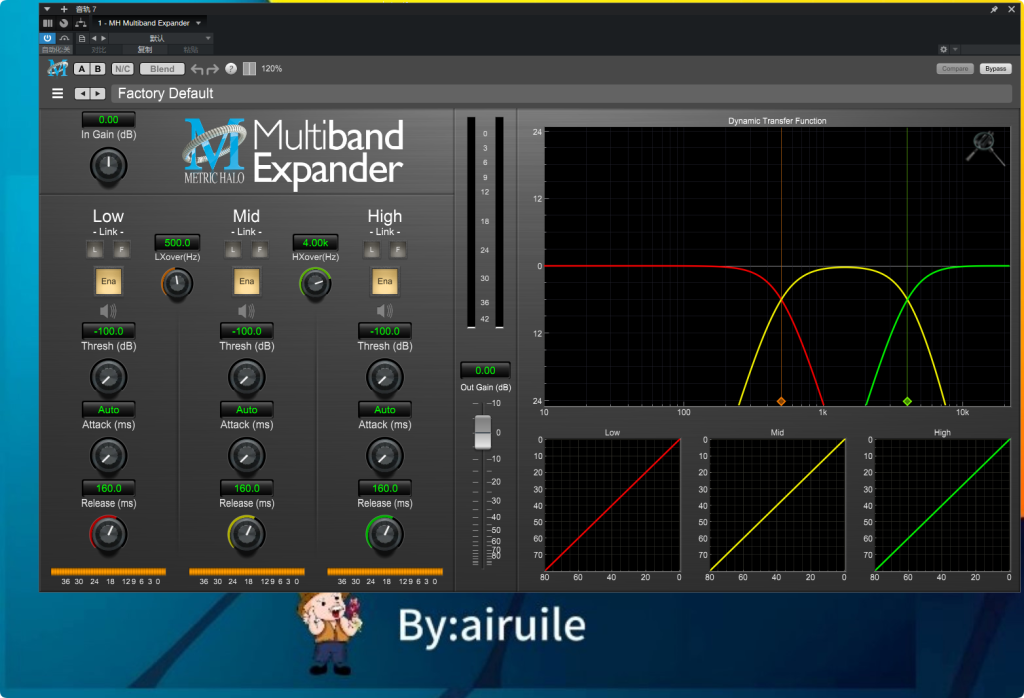Click the green high crossover diamond marker
This screenshot has height=698, width=1024.
tap(907, 401)
